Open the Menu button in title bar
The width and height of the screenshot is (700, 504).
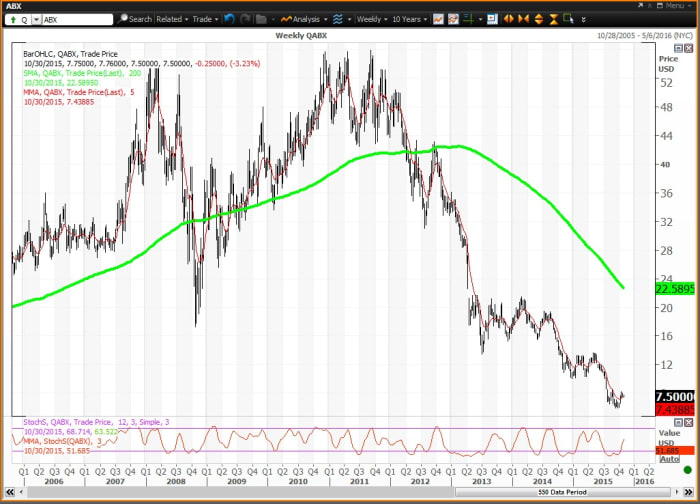pyautogui.click(x=674, y=5)
